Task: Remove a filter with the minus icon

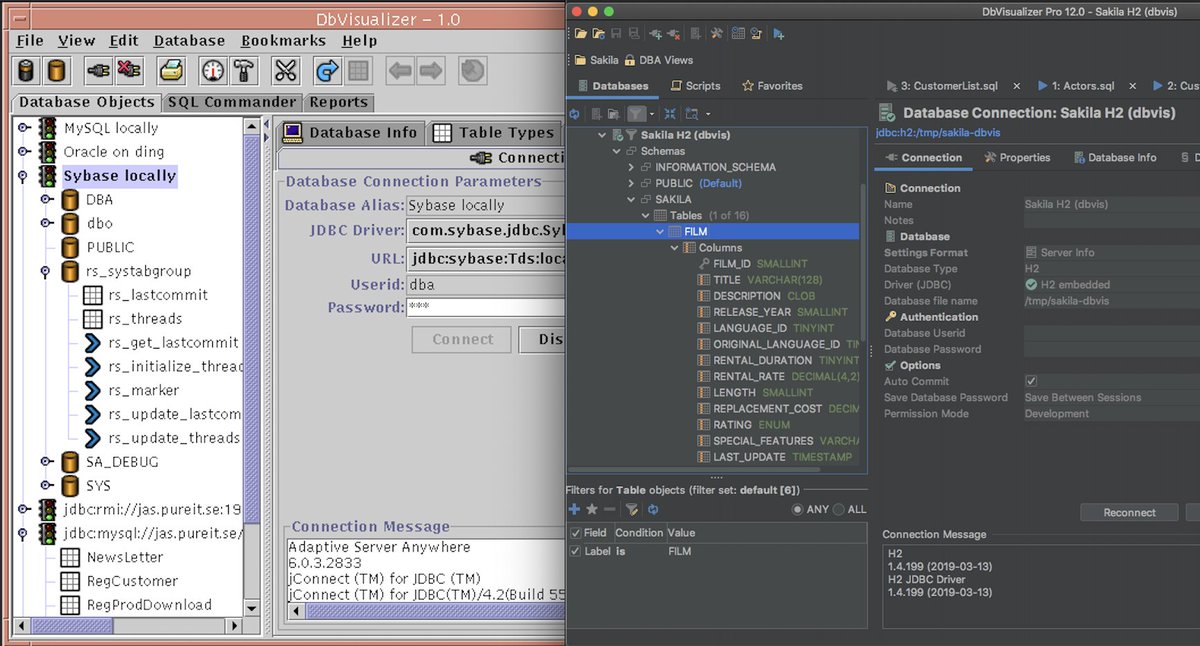Action: [x=610, y=509]
